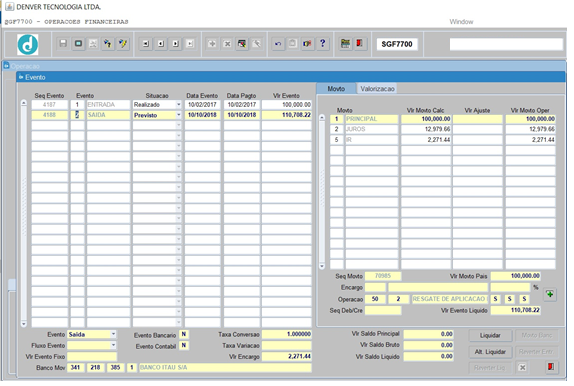Click the Save icon in the toolbar

click(63, 44)
